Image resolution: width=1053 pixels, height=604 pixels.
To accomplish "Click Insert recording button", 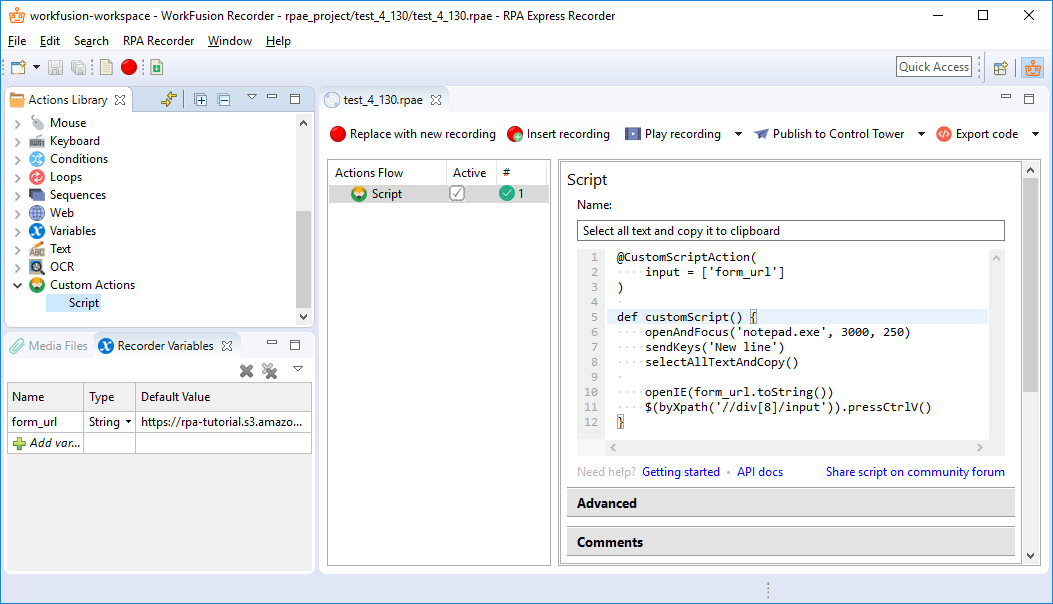I will [x=559, y=134].
